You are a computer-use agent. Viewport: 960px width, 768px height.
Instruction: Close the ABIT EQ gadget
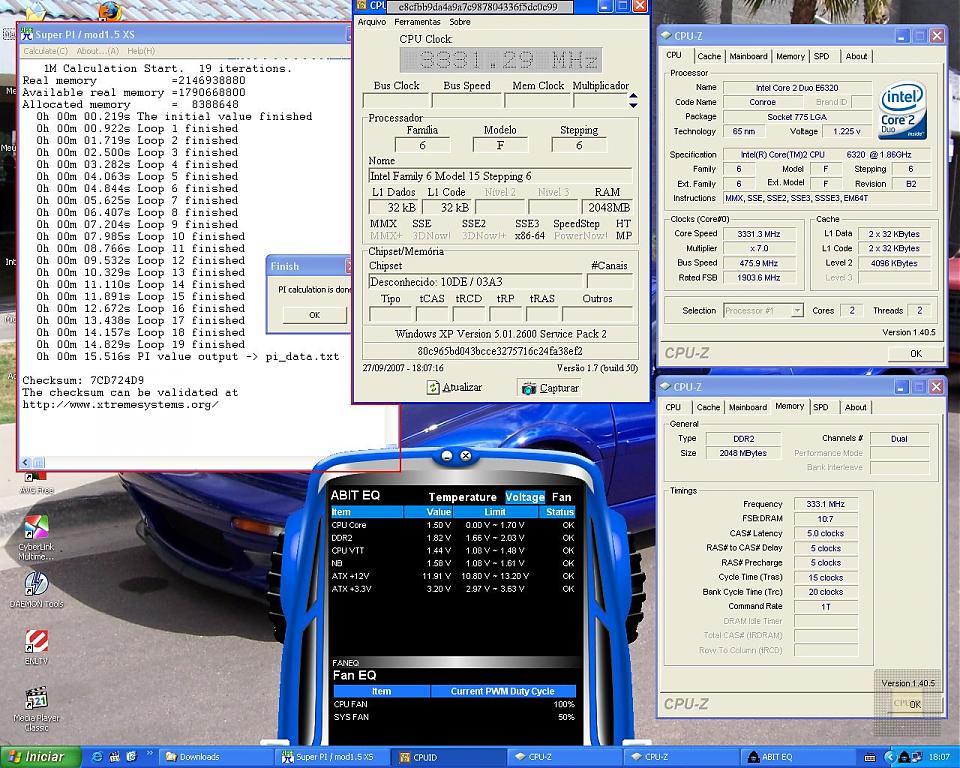465,456
